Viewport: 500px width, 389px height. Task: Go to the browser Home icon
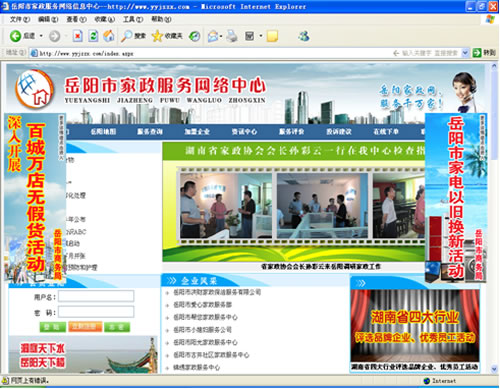pyautogui.click(x=109, y=36)
